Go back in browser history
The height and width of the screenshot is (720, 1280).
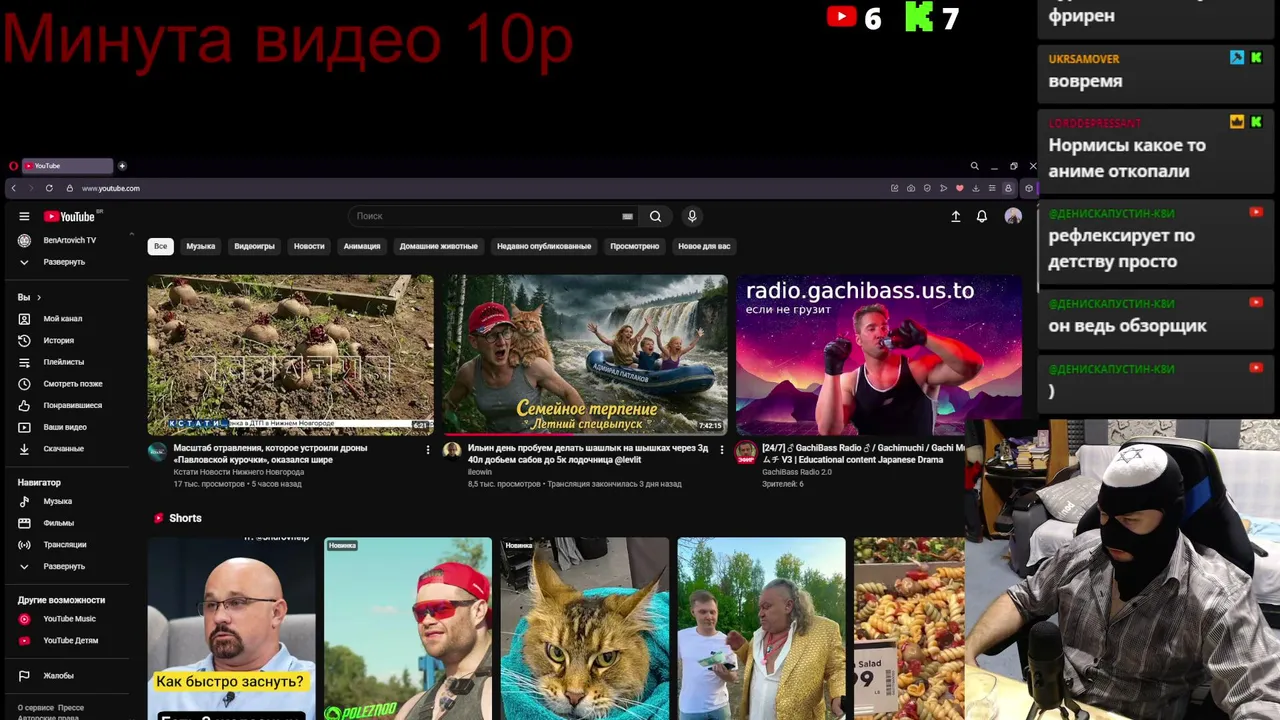coord(13,188)
